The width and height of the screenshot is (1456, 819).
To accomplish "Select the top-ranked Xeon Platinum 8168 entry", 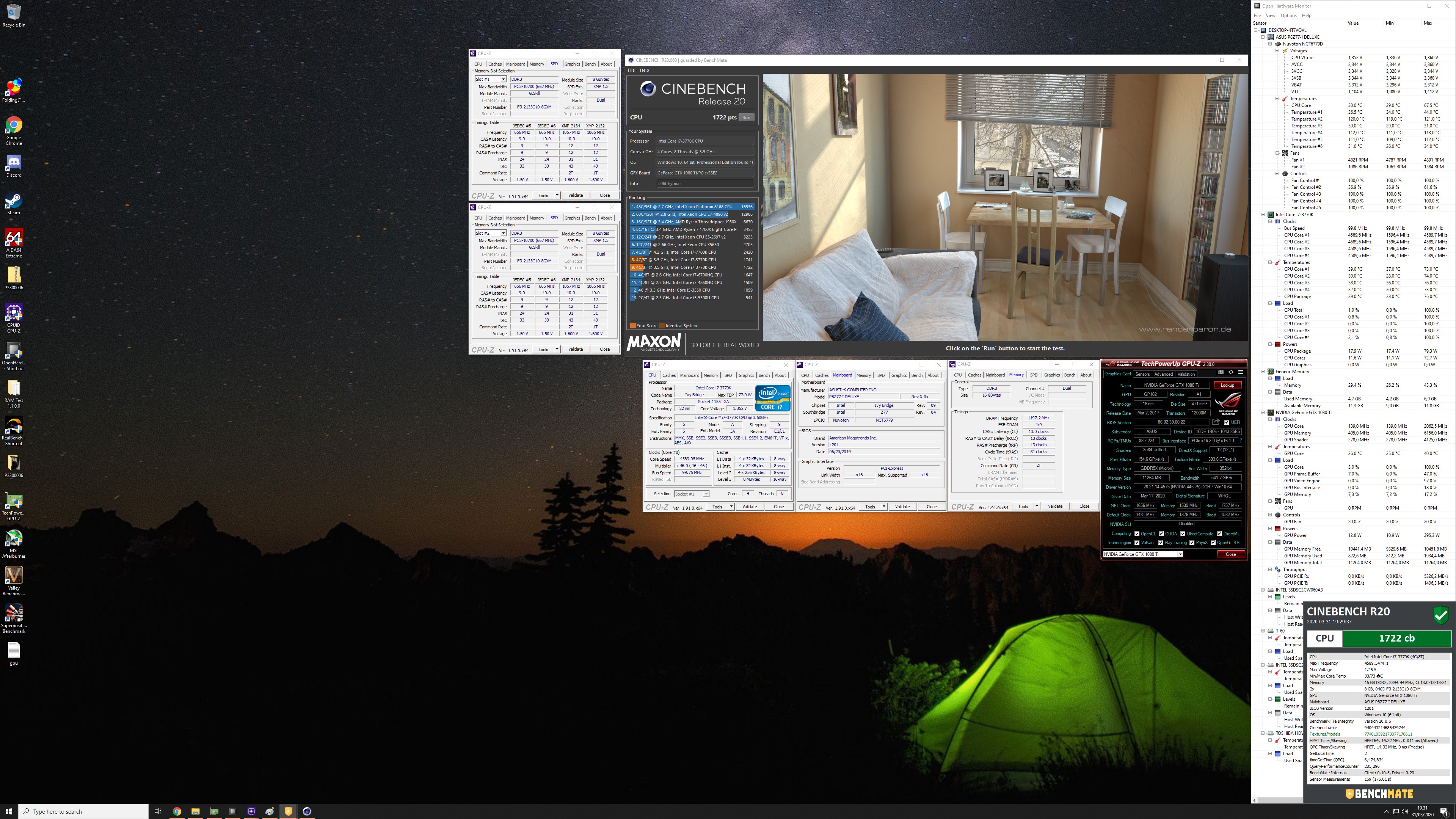I will 692,207.
